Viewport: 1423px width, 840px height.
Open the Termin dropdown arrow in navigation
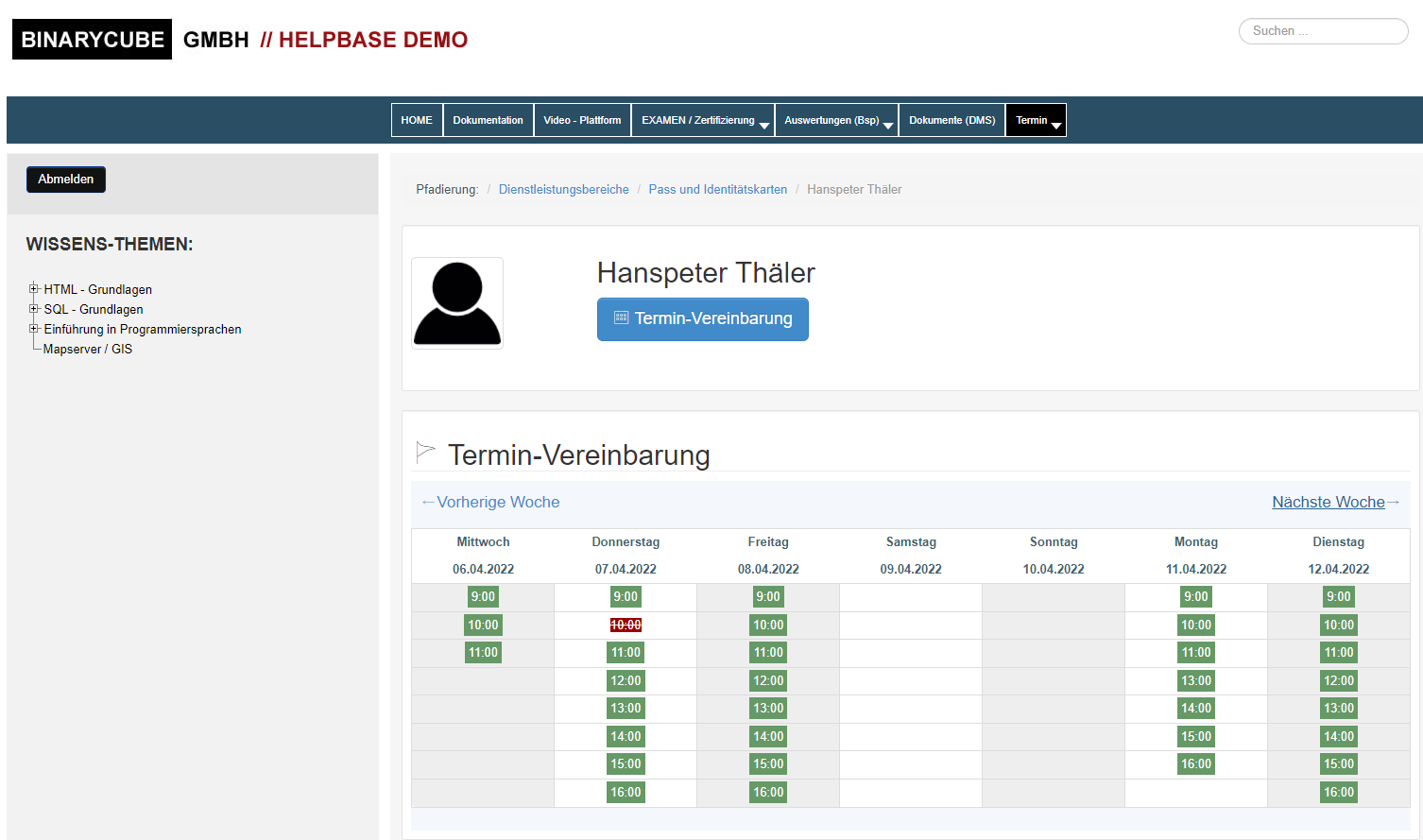(1057, 124)
